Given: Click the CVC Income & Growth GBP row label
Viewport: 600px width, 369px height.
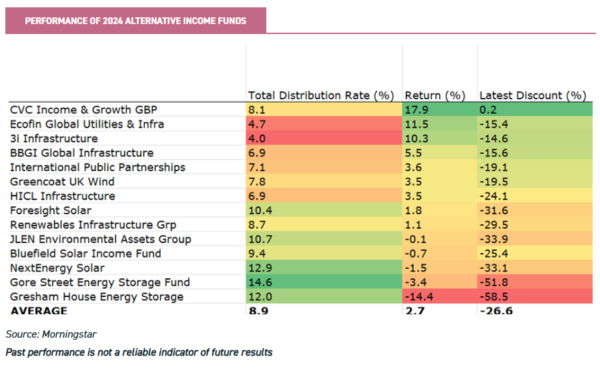Looking at the screenshot, I should coord(83,110).
